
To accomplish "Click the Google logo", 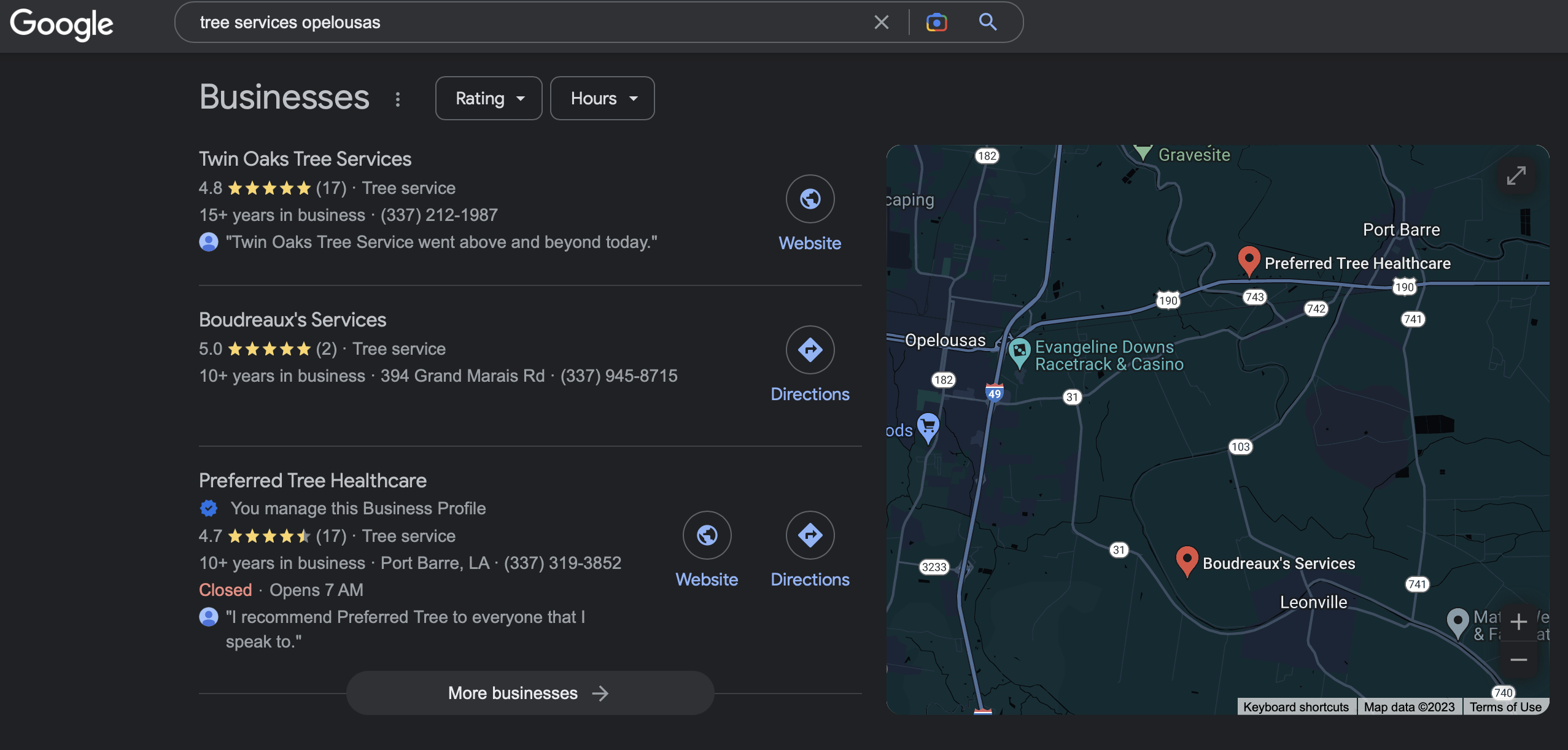I will 61,25.
